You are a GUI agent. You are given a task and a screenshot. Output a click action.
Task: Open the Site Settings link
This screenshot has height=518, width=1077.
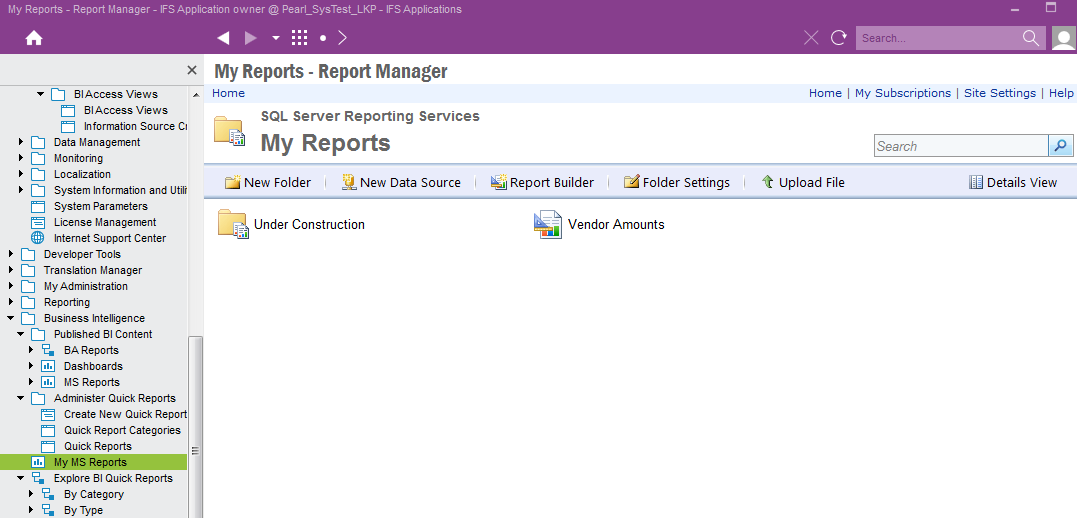pyautogui.click(x=999, y=93)
